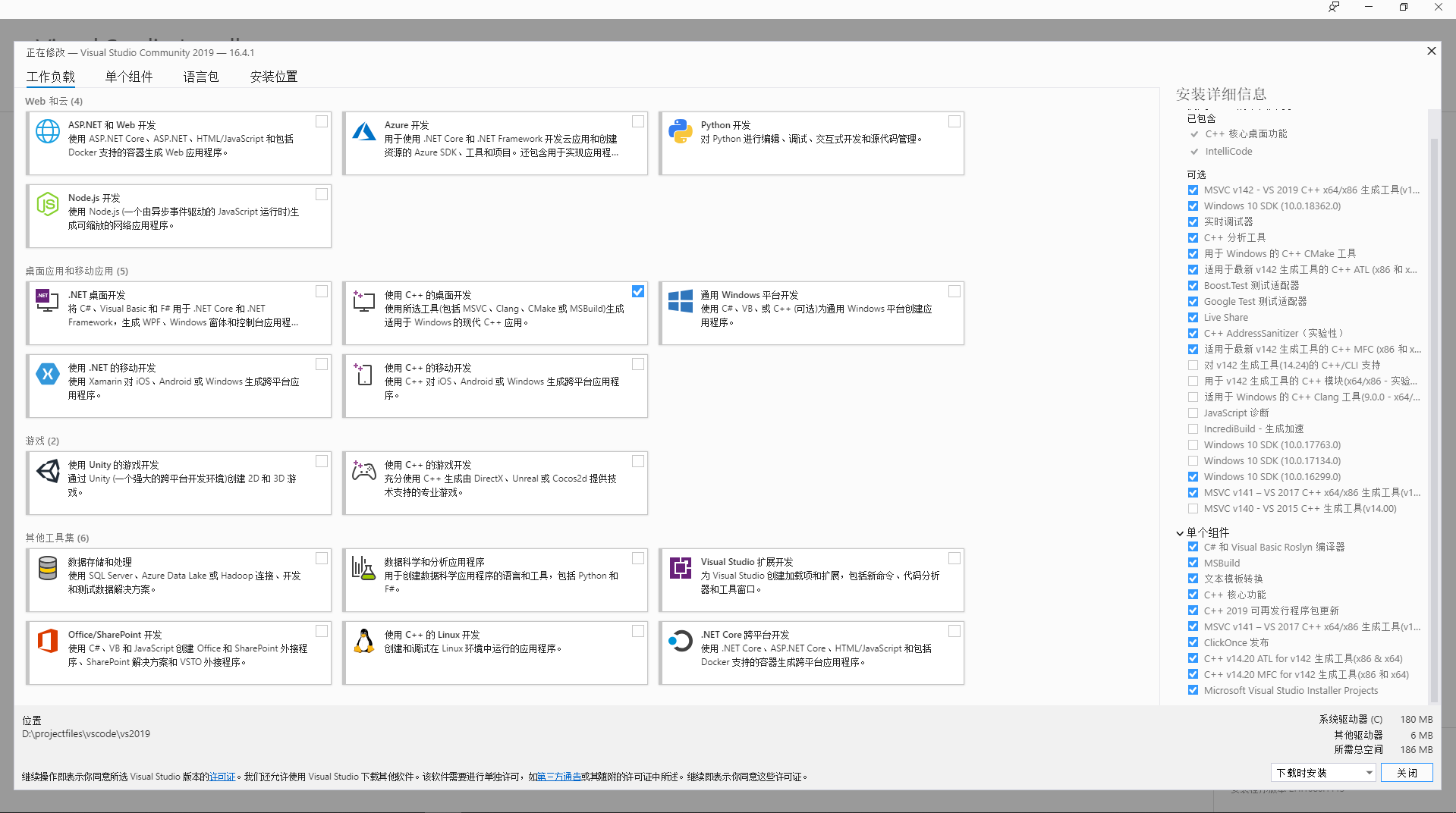Image resolution: width=1456 pixels, height=813 pixels.
Task: Click the Xamarin mobile development icon
Action: (48, 373)
